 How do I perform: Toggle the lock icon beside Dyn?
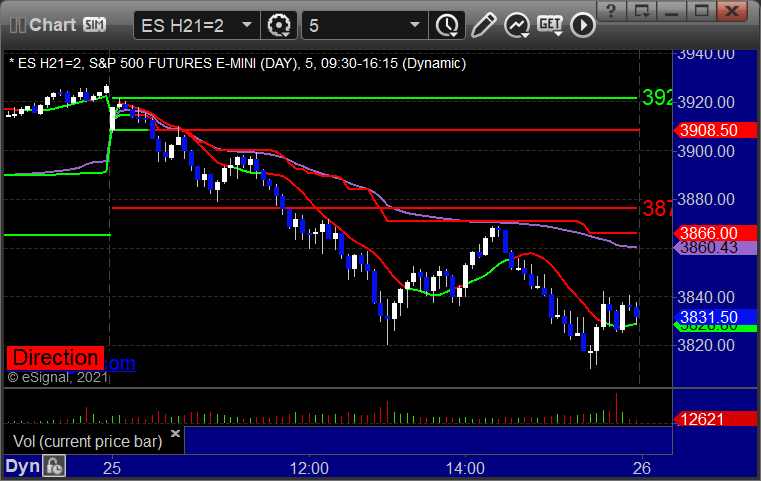(54, 467)
